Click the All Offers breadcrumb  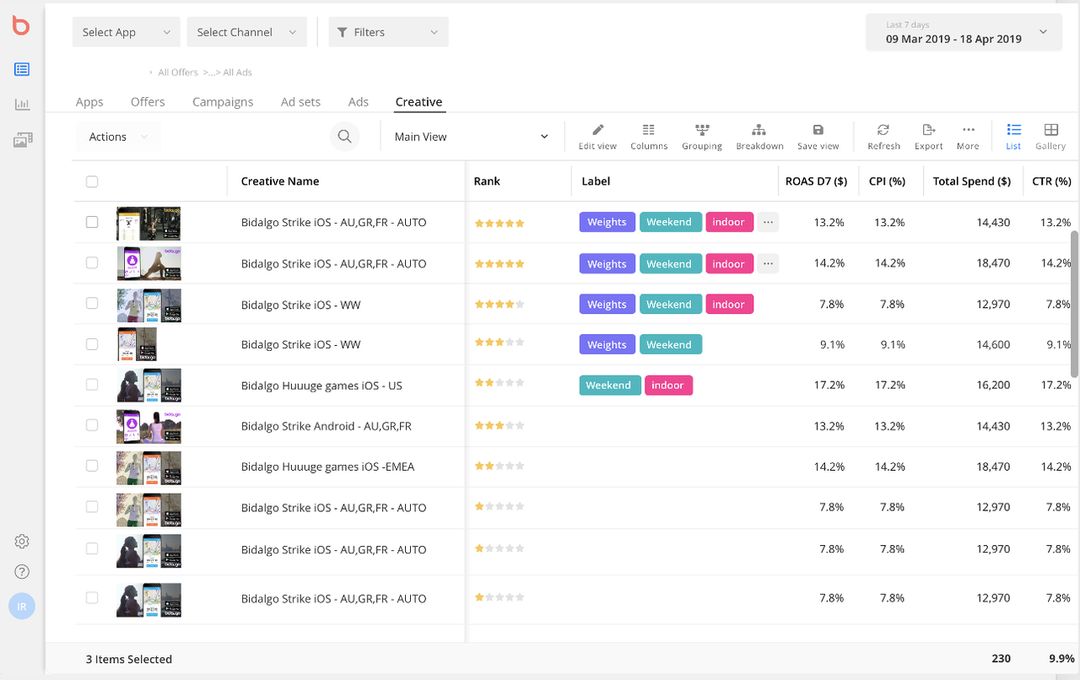tap(178, 72)
